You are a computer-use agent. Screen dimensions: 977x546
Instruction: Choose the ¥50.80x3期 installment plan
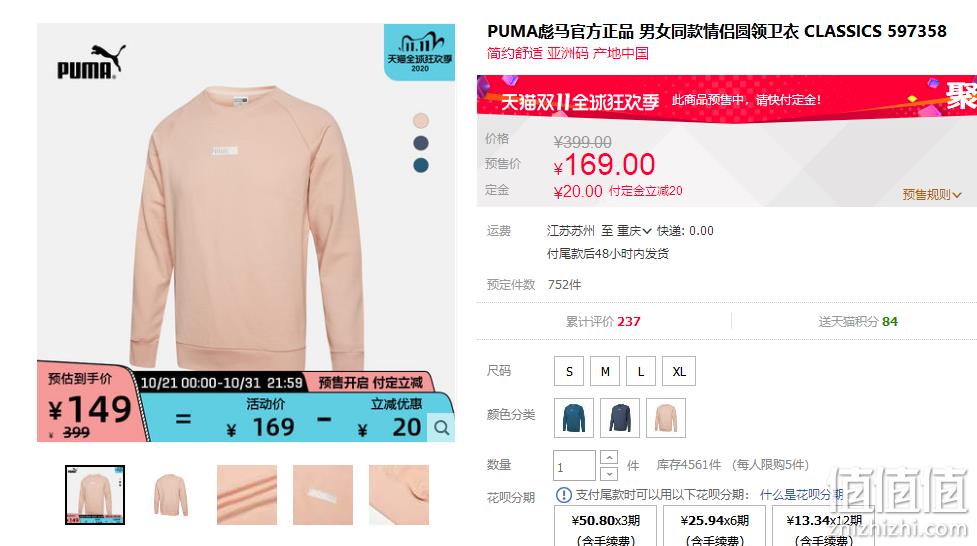click(x=606, y=528)
